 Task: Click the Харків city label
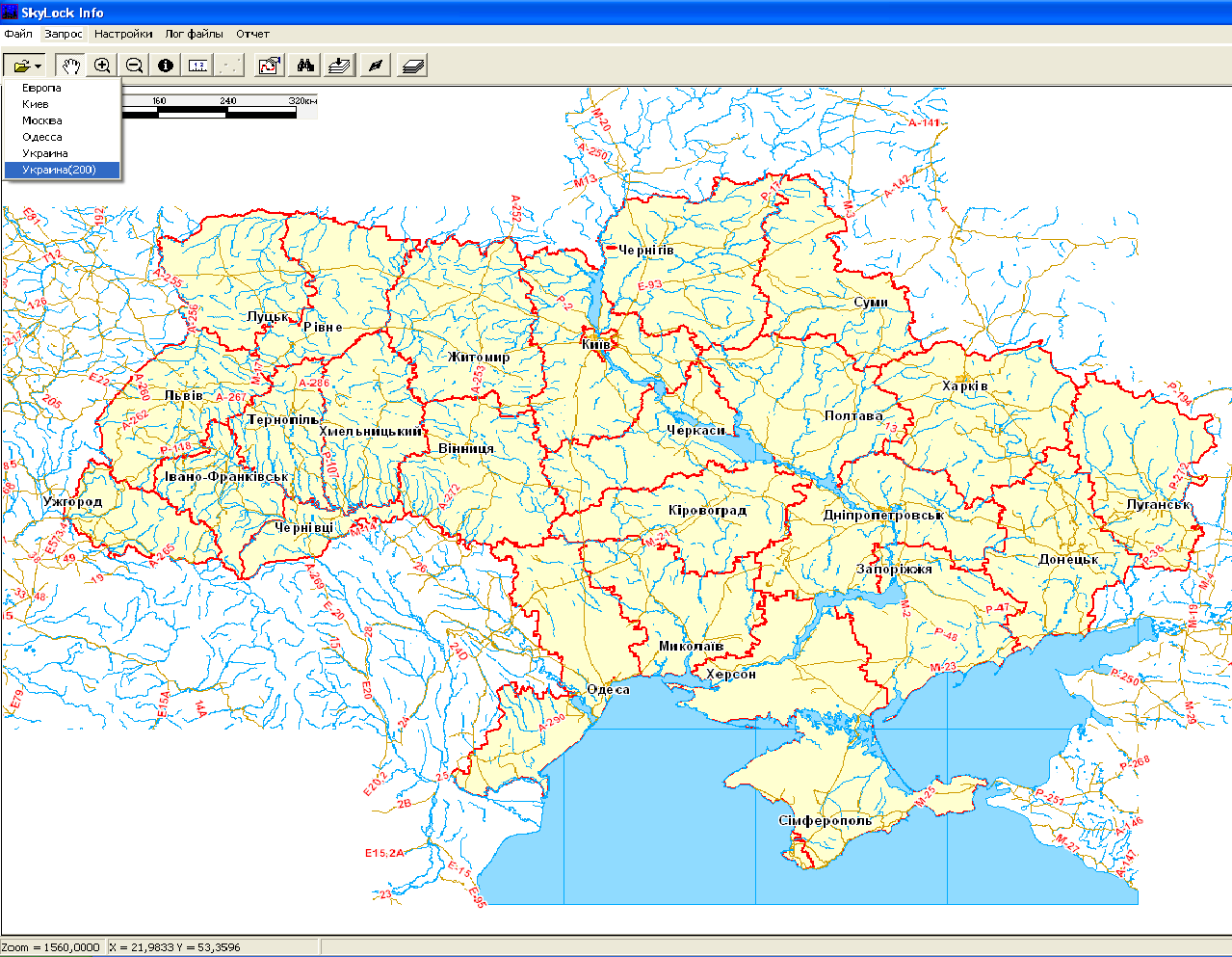pos(965,385)
